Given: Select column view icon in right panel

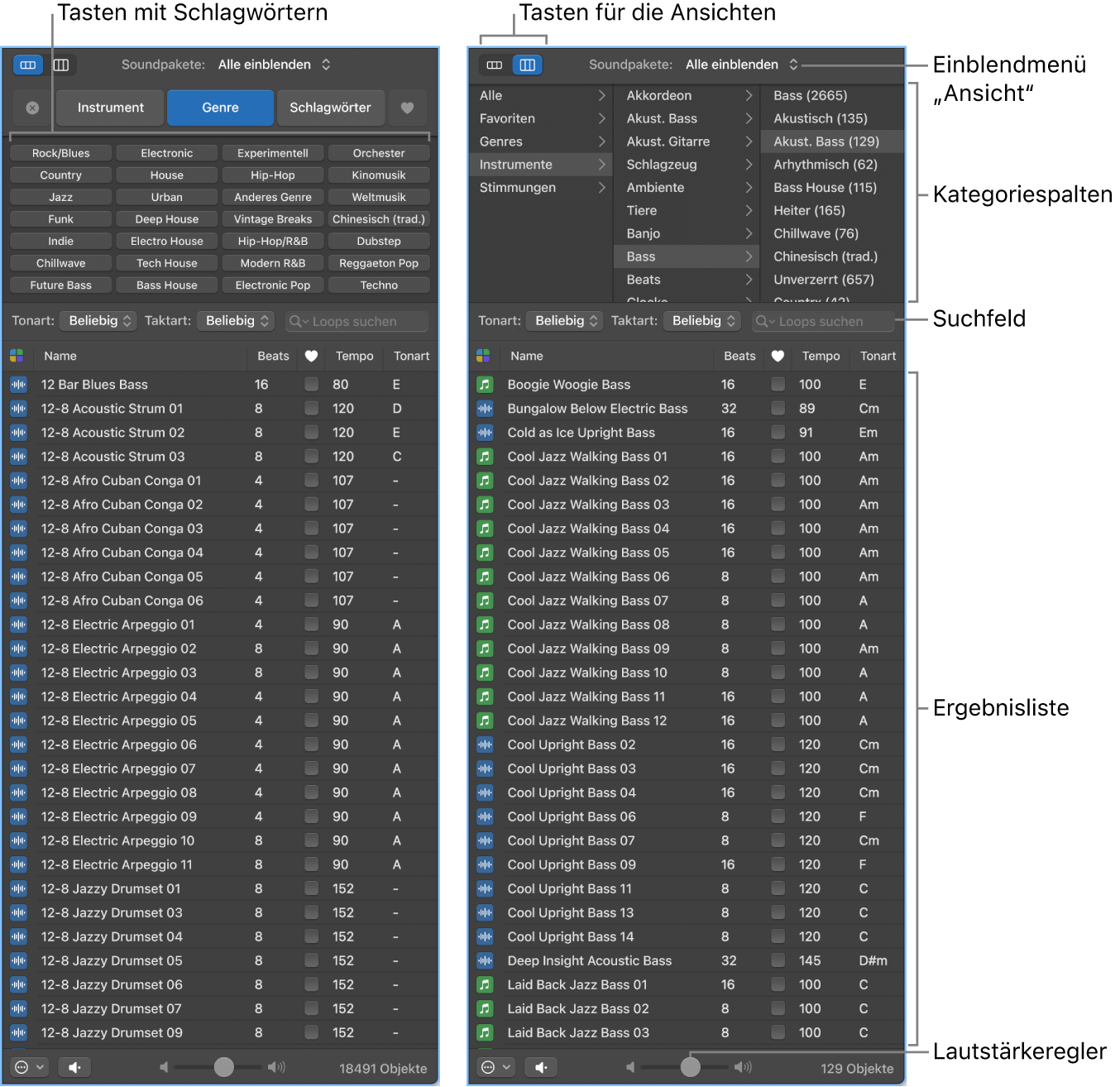Looking at the screenshot, I should 528,65.
